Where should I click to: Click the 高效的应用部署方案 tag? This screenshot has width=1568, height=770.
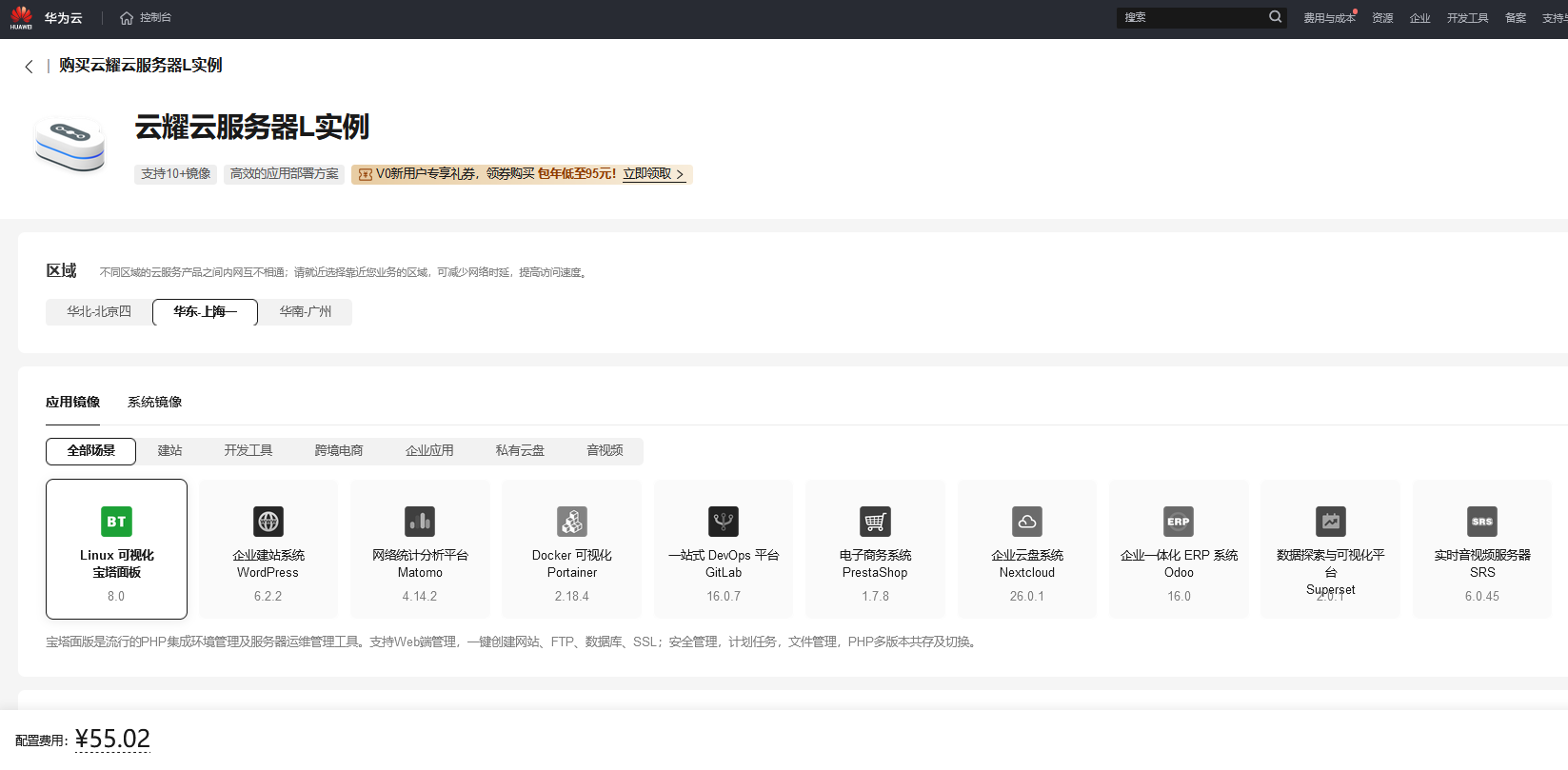coord(285,174)
